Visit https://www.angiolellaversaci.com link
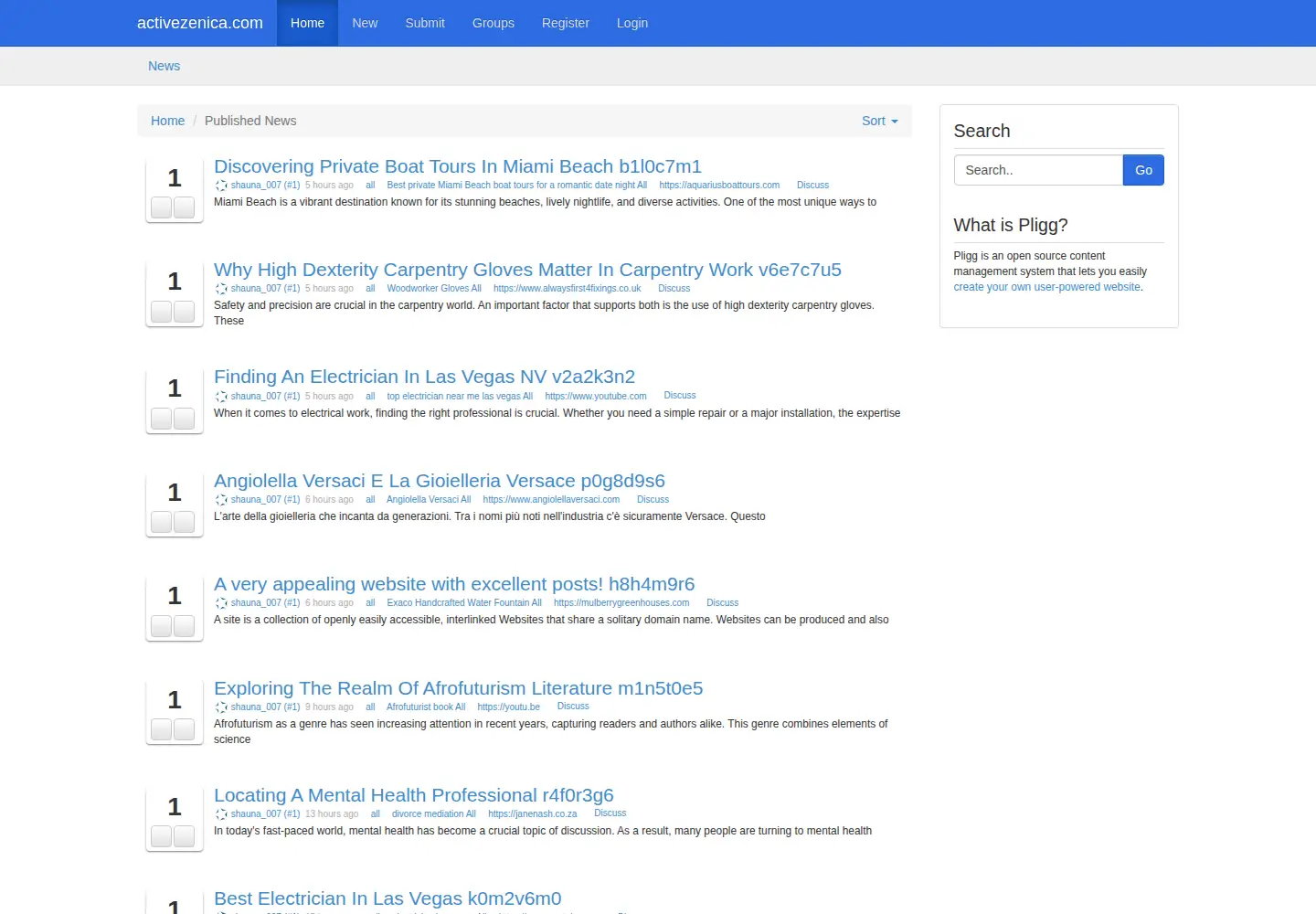The width and height of the screenshot is (1316, 914). [551, 499]
